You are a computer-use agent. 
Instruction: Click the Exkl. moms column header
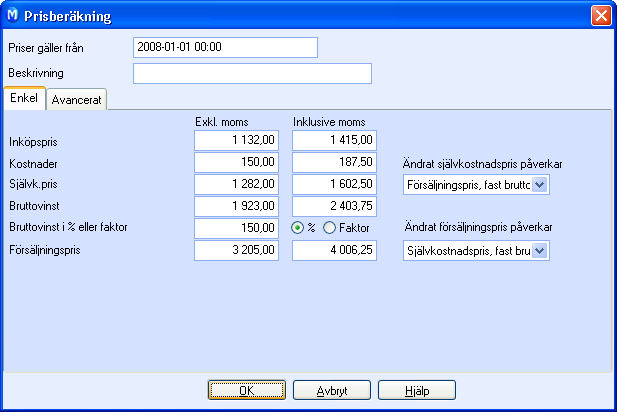coord(222,122)
